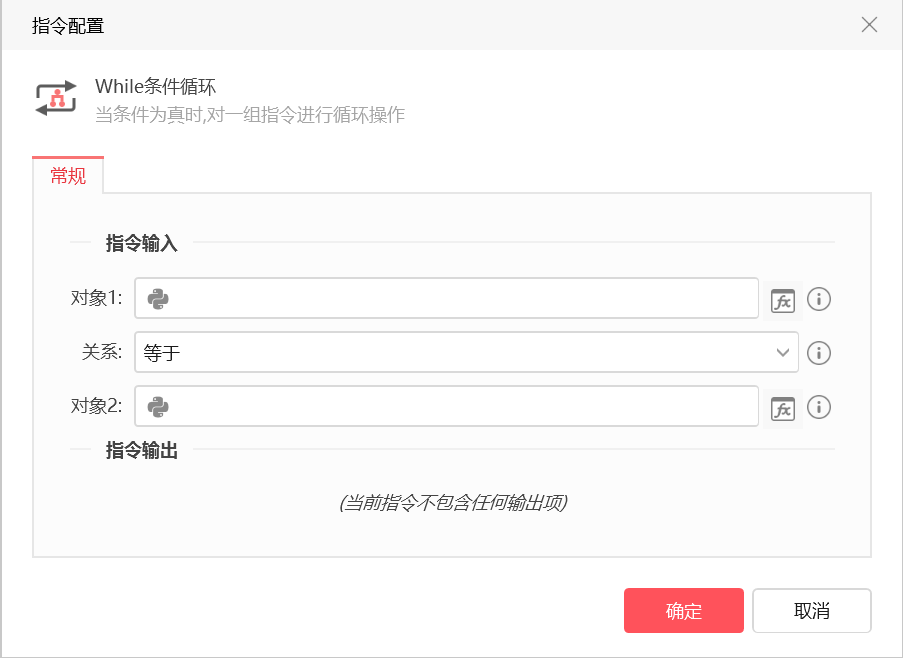This screenshot has width=903, height=658.
Task: Switch to the 常规 tab
Action: (68, 175)
